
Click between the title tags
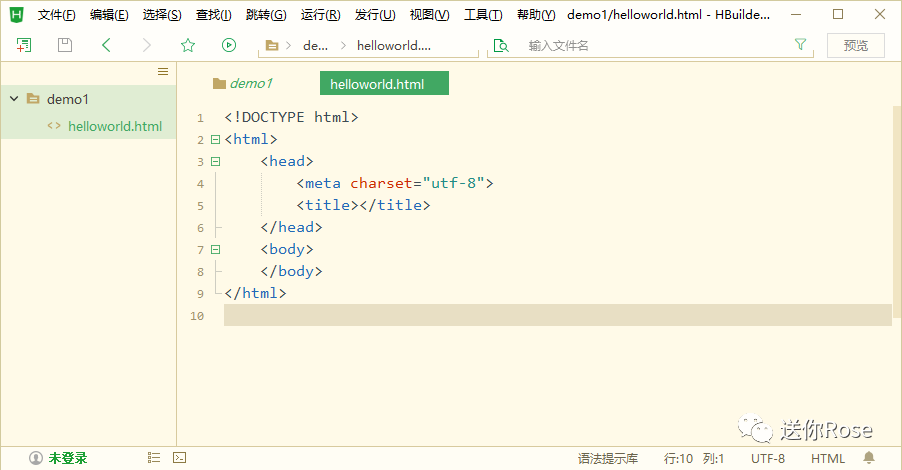[x=359, y=205]
